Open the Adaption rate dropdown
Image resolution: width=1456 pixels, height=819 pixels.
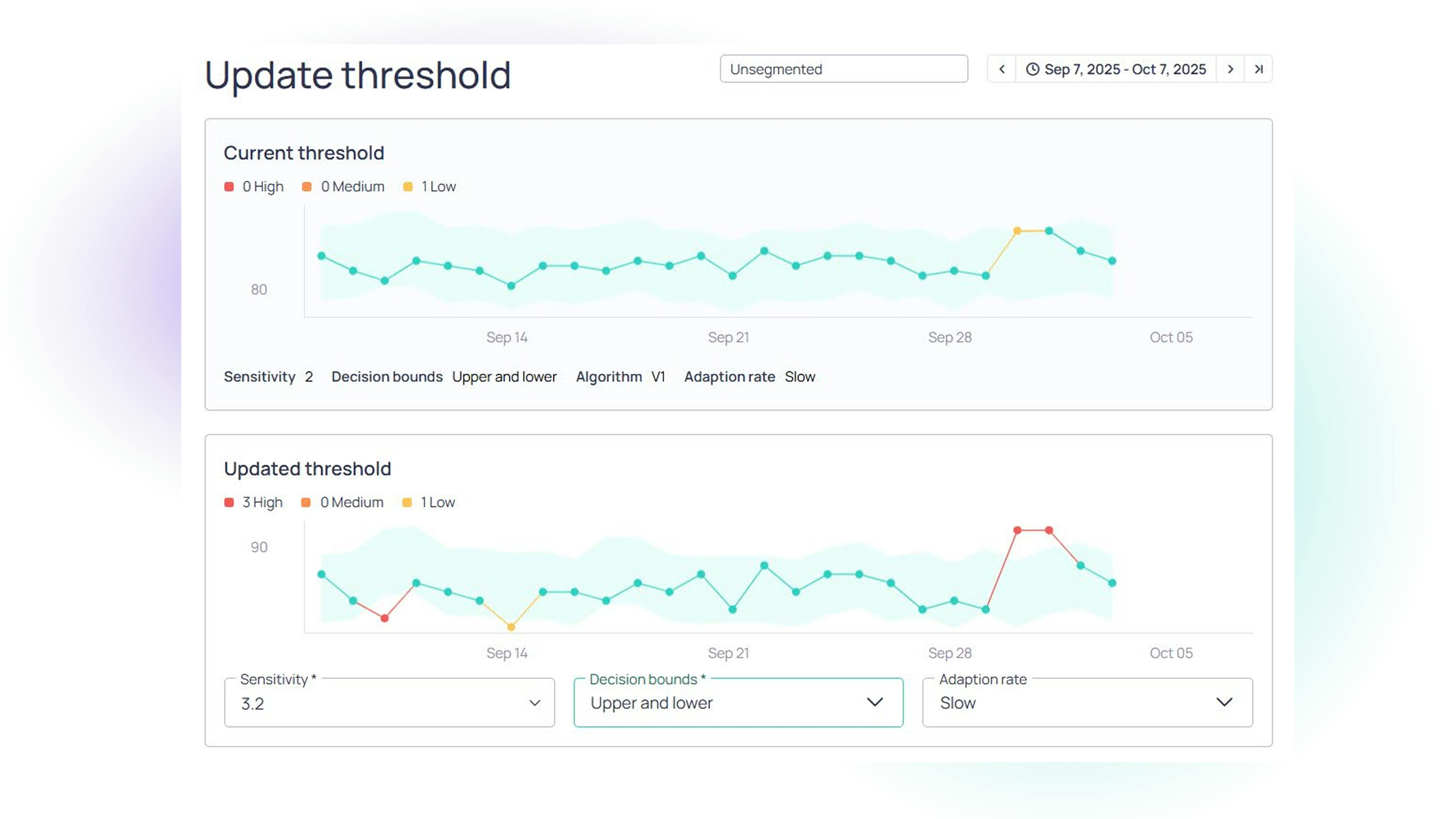click(x=1224, y=702)
